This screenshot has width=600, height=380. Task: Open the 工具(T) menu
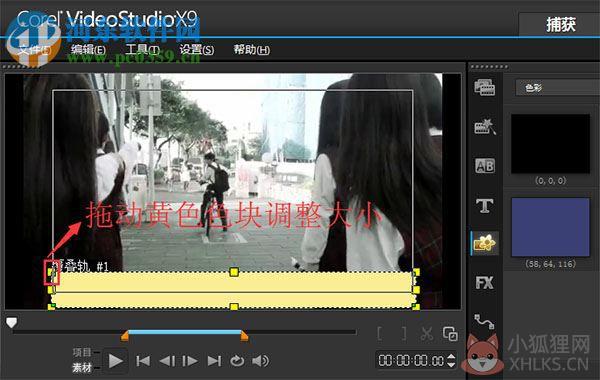[x=143, y=50]
